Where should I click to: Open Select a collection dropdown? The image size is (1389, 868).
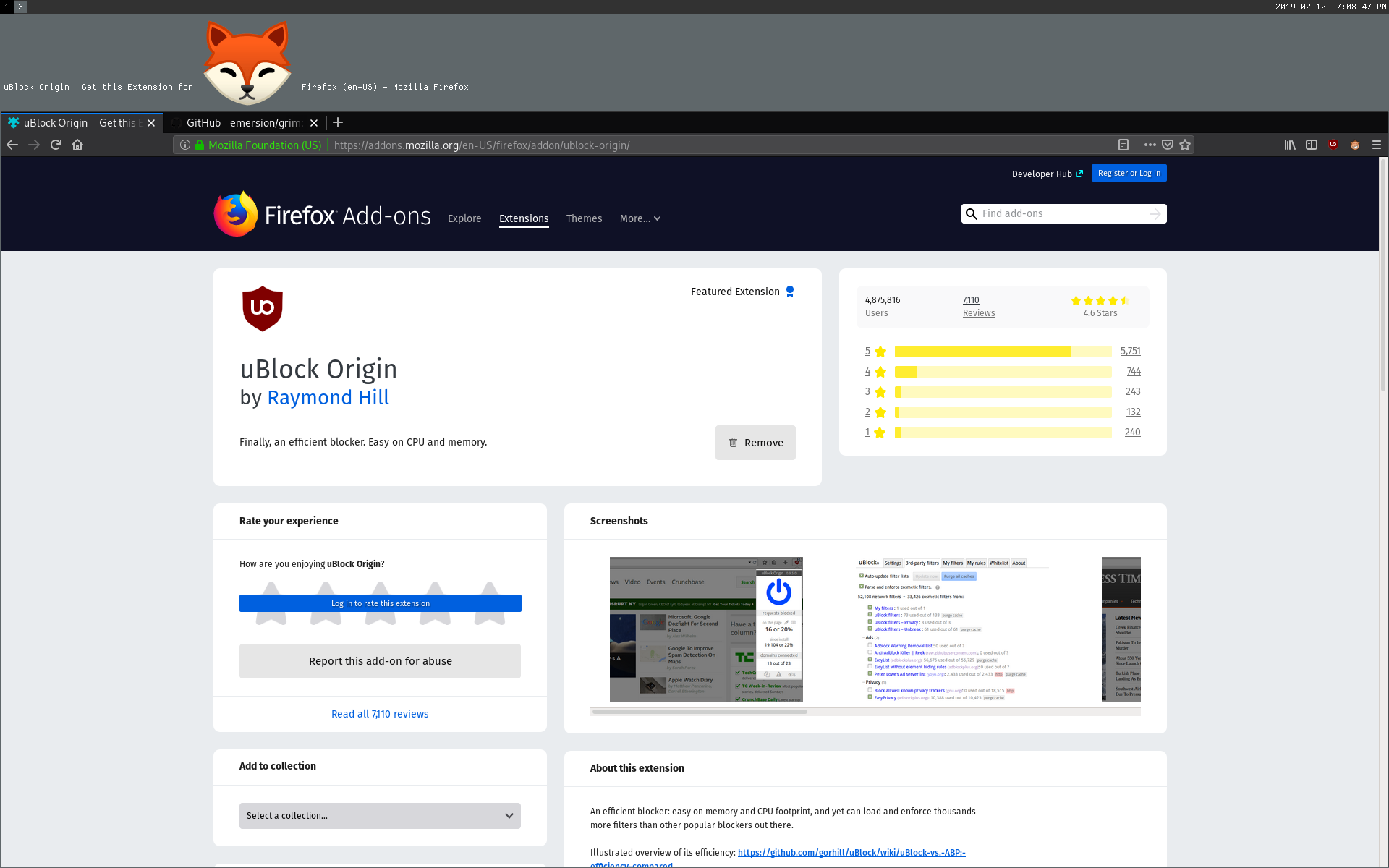(x=380, y=815)
